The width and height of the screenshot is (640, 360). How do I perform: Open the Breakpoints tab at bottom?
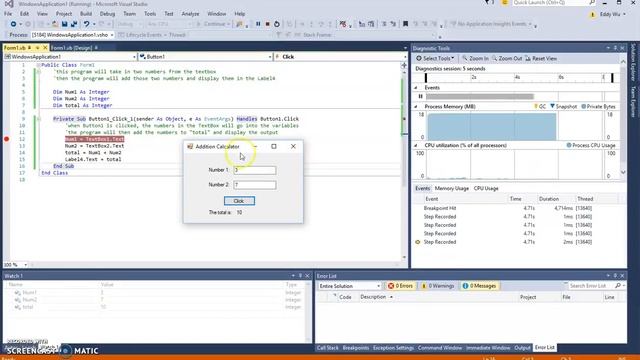pos(356,348)
